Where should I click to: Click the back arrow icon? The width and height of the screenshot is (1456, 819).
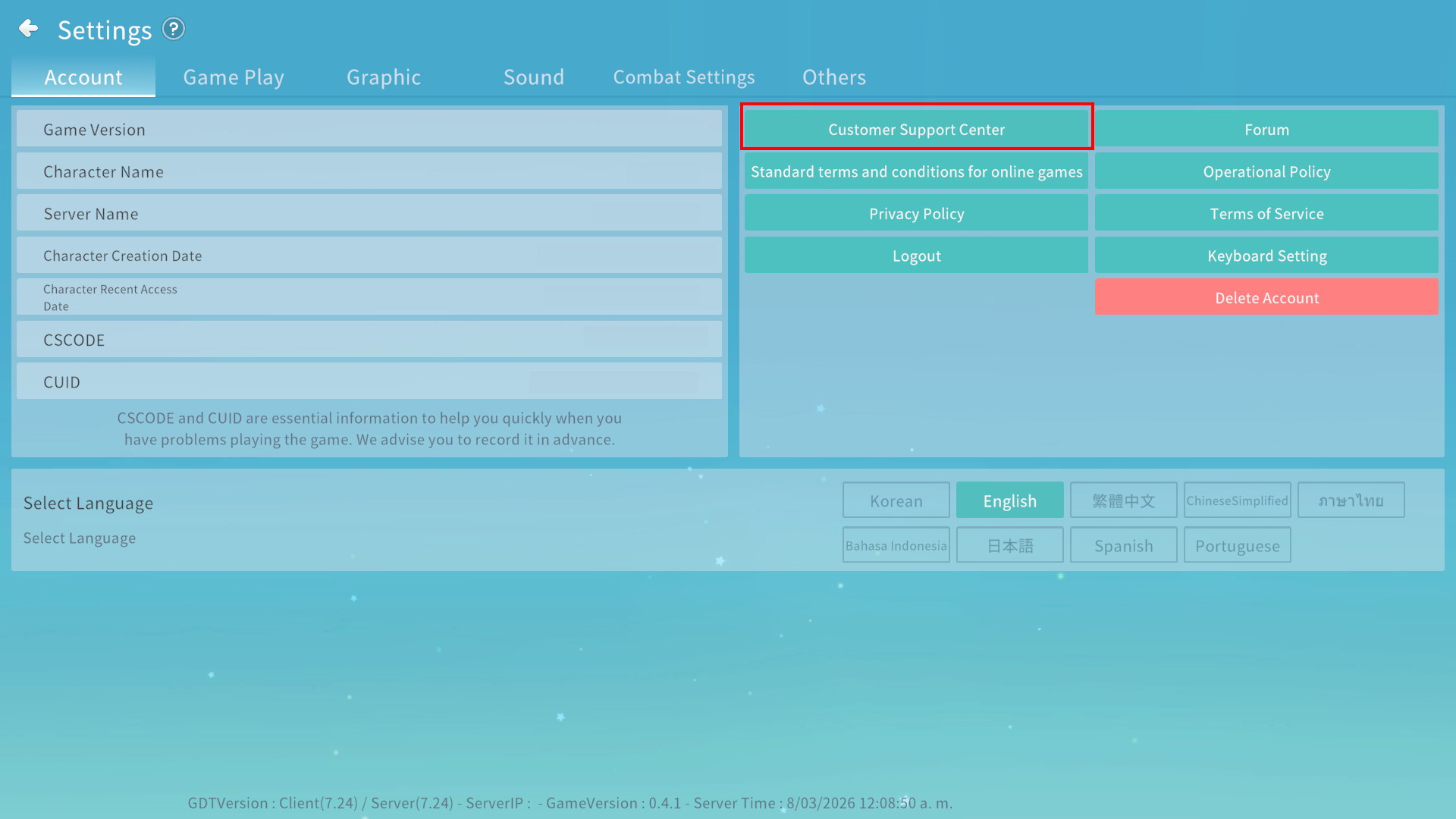[x=29, y=29]
